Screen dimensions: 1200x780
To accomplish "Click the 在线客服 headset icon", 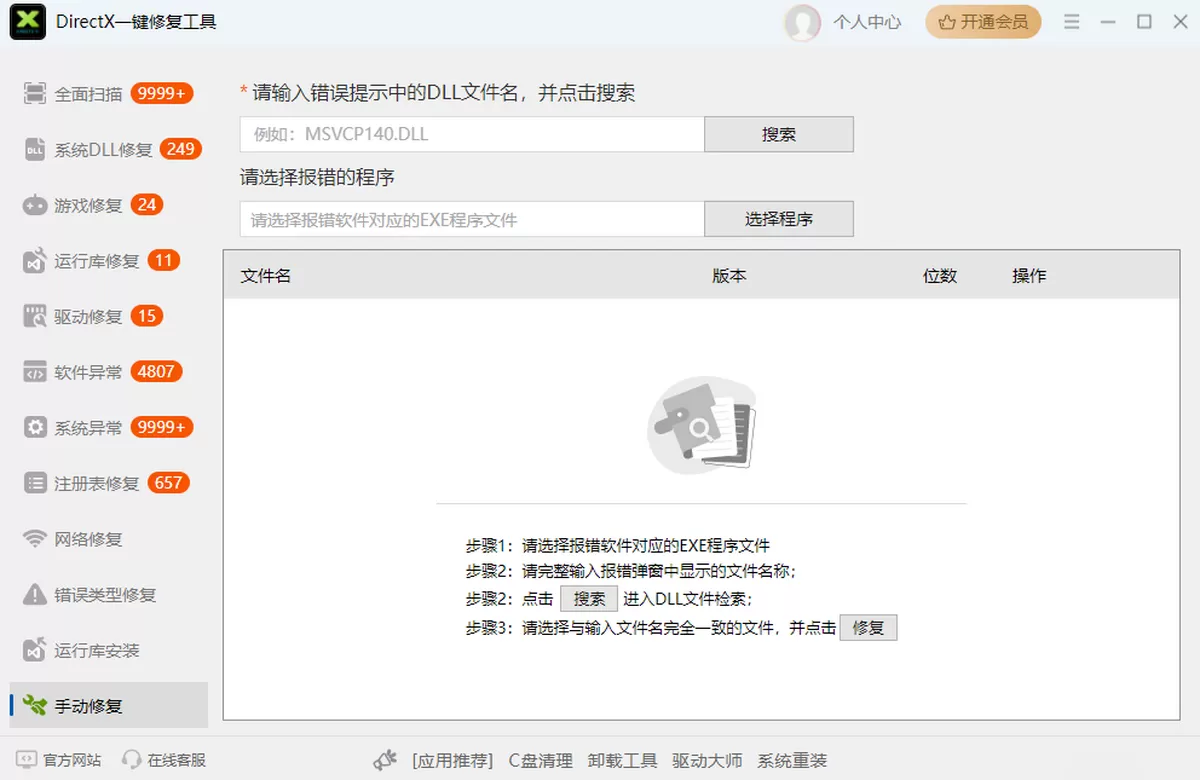I will coord(131,760).
